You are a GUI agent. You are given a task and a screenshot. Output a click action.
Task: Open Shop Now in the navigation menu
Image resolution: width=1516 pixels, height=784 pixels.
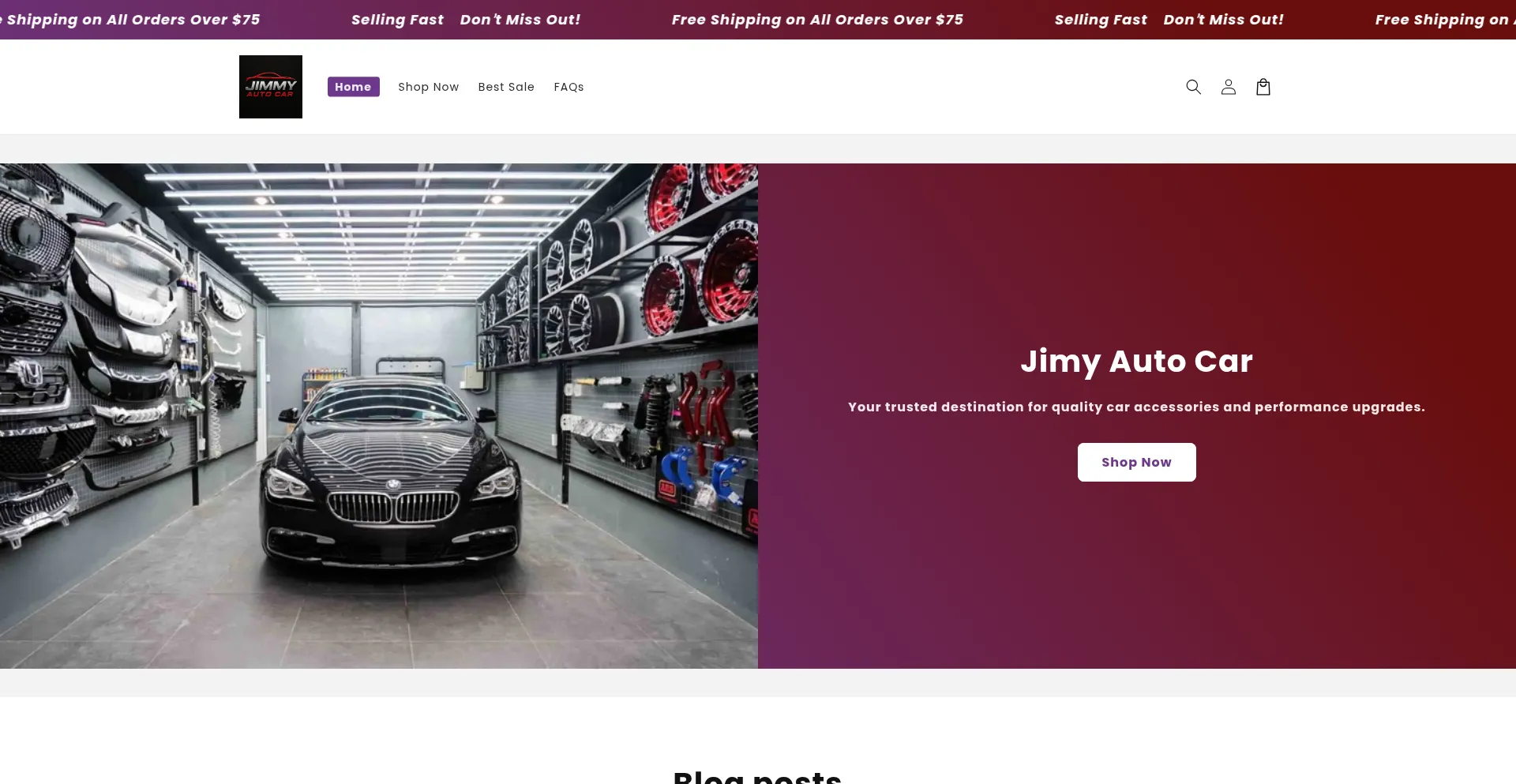tap(428, 87)
